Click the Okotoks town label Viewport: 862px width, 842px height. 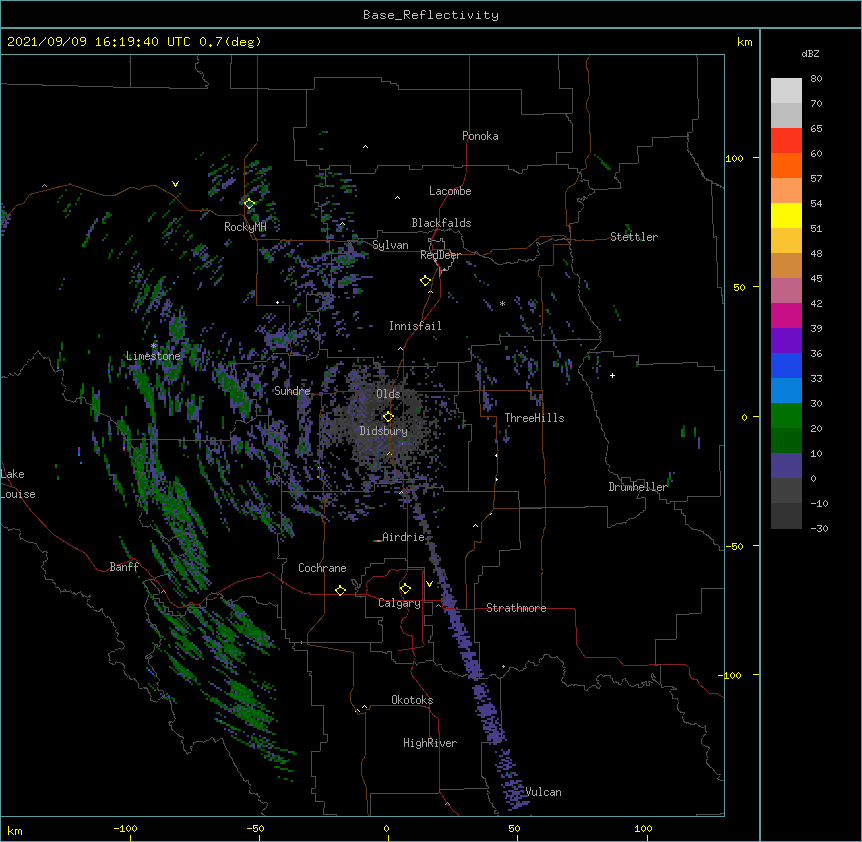(x=412, y=700)
